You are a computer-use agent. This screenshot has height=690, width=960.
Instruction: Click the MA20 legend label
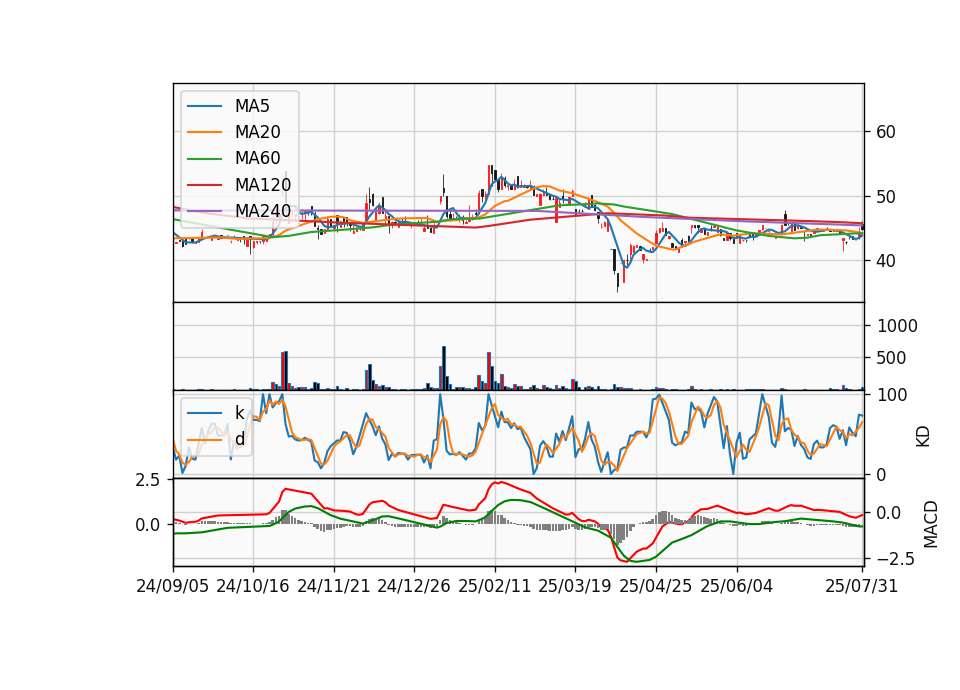[x=257, y=132]
